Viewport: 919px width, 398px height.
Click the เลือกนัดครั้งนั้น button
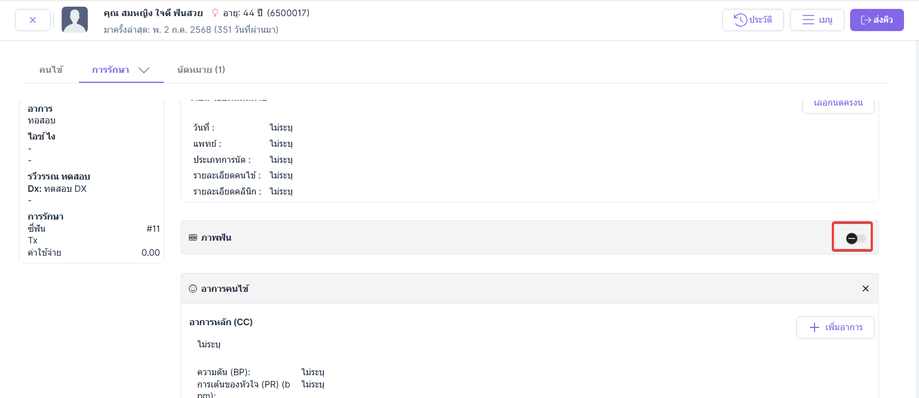tap(838, 104)
